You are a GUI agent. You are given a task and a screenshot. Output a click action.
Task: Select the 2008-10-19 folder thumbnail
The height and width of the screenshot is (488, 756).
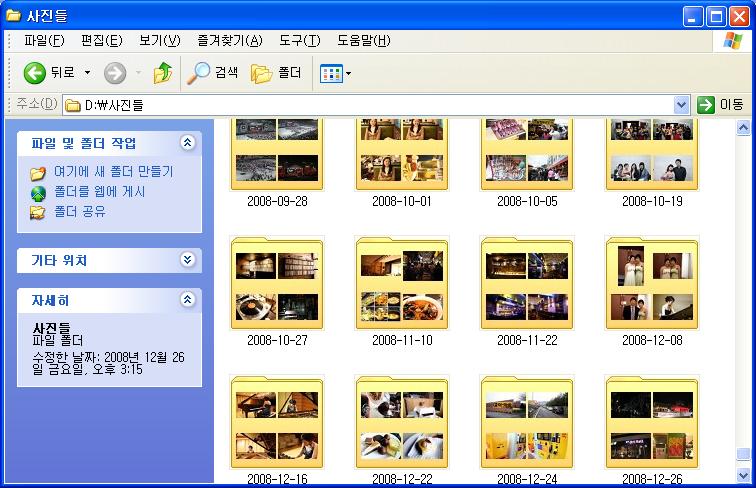tap(652, 154)
